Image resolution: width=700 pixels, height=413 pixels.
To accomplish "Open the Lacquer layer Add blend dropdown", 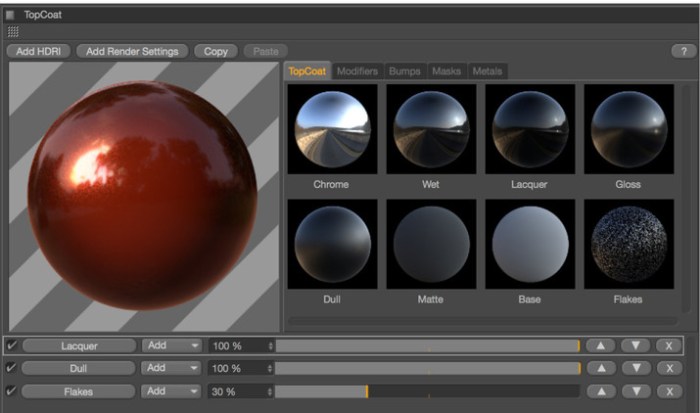I will [171, 345].
